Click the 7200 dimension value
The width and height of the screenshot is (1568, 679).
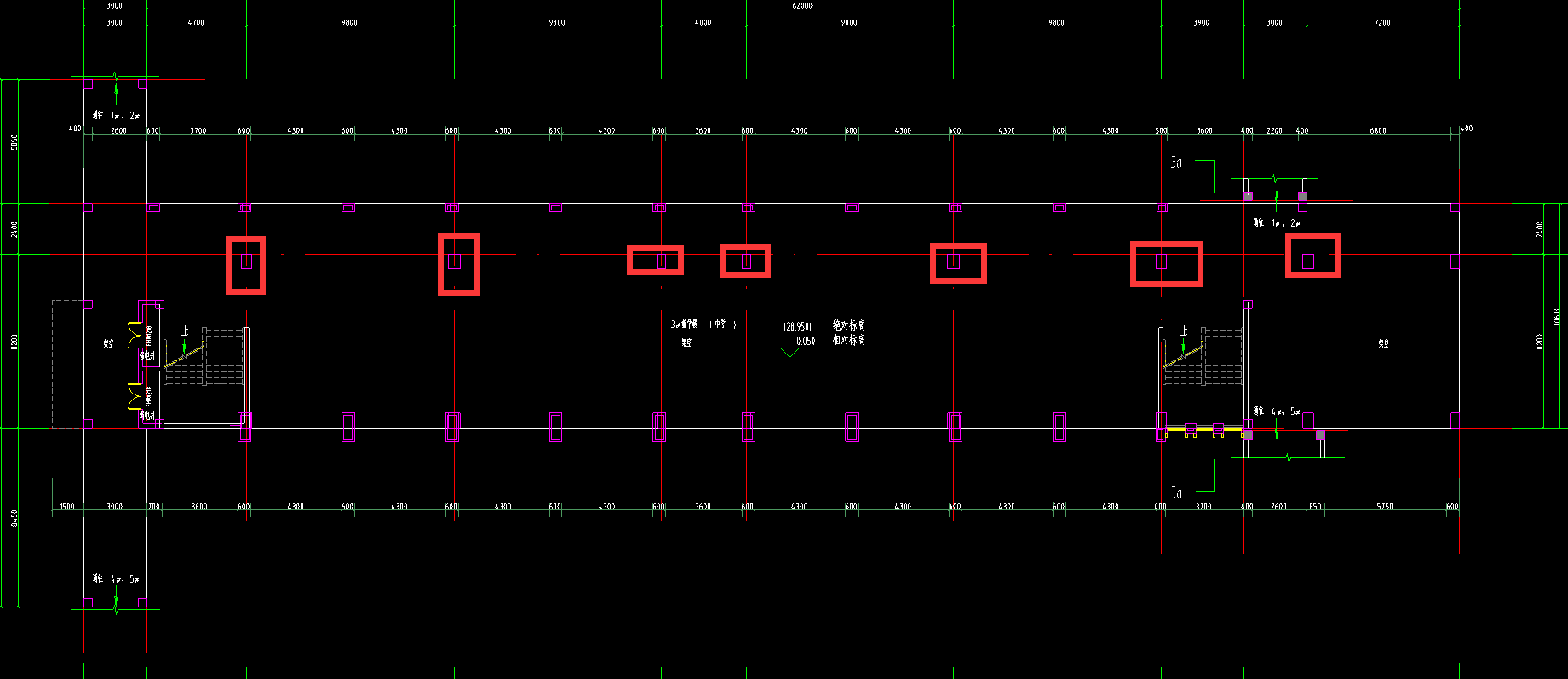[1382, 22]
